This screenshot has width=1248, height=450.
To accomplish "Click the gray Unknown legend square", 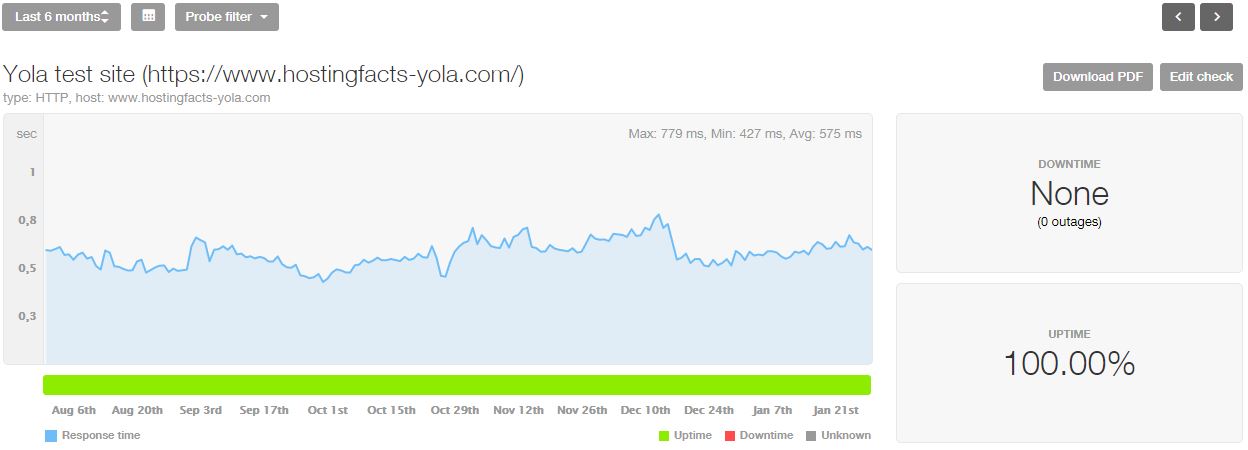I will point(811,436).
